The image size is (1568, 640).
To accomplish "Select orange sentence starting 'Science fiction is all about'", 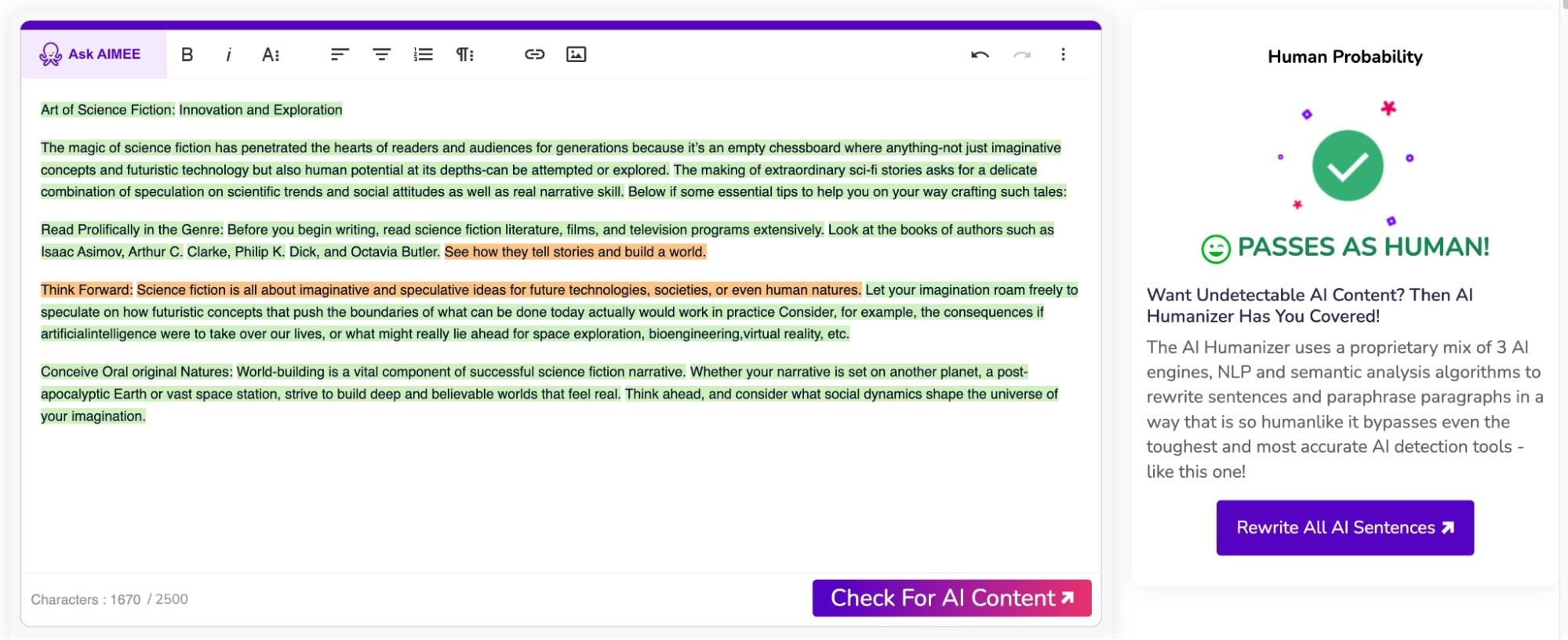I will [x=498, y=290].
